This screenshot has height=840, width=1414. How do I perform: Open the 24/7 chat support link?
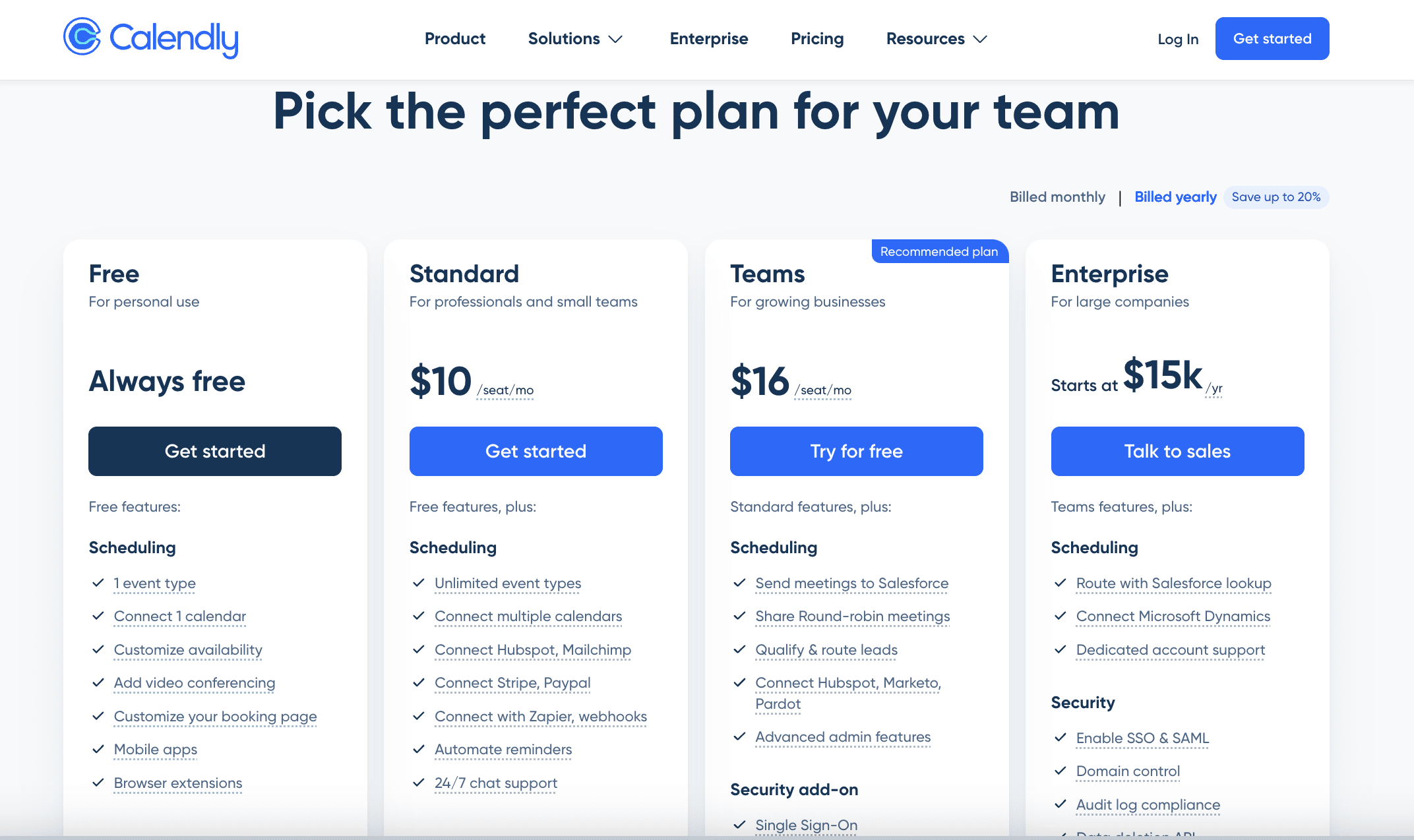click(495, 783)
